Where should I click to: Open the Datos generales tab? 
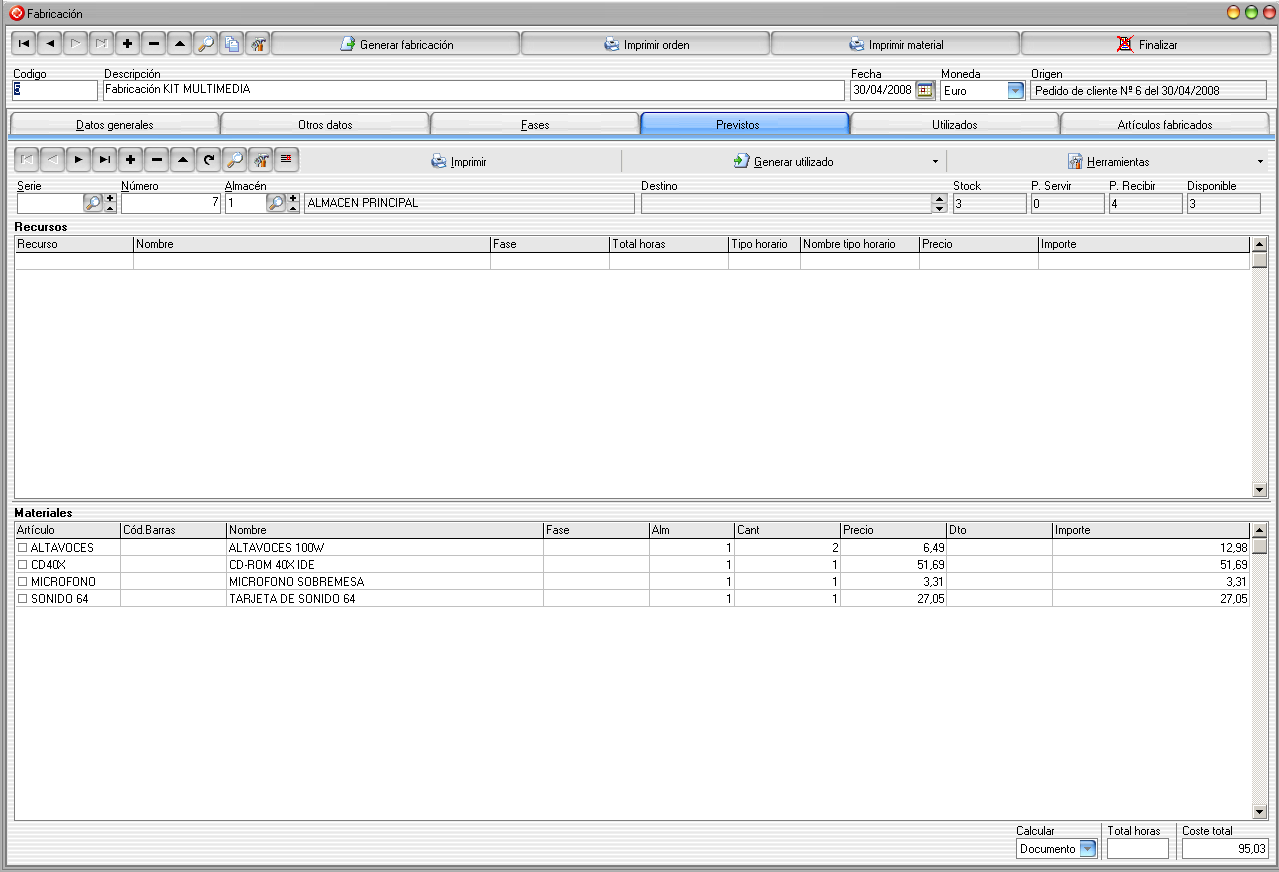click(114, 124)
